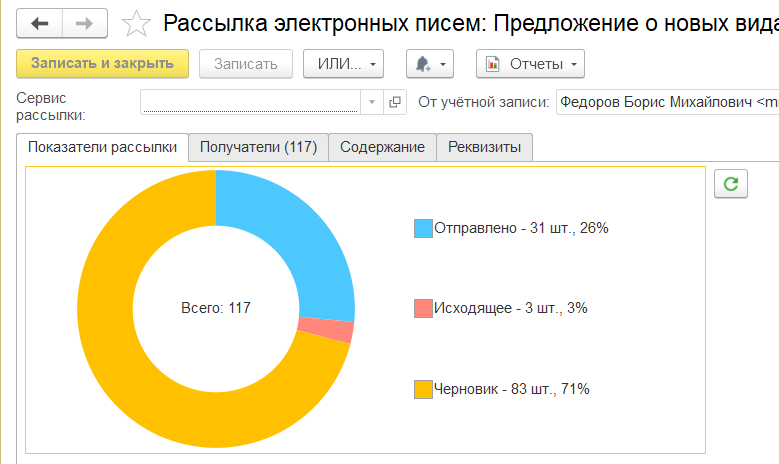
Task: Go to Показатели рассылки tab
Action: tap(103, 147)
